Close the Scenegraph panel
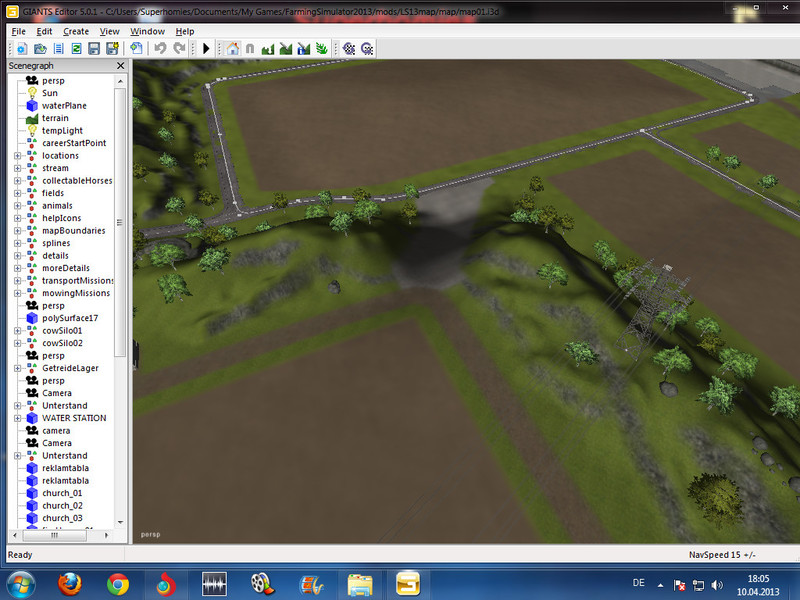This screenshot has height=600, width=800. [x=120, y=66]
